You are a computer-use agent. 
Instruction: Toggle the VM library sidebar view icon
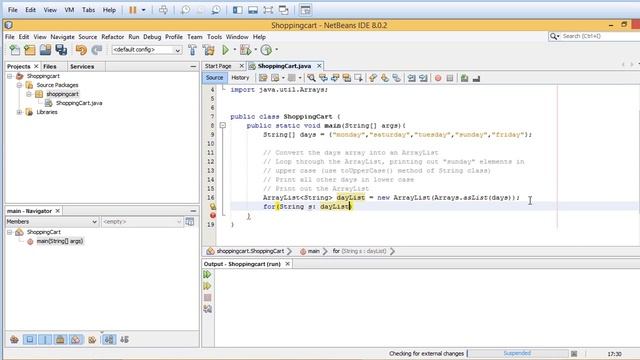[x=238, y=10]
